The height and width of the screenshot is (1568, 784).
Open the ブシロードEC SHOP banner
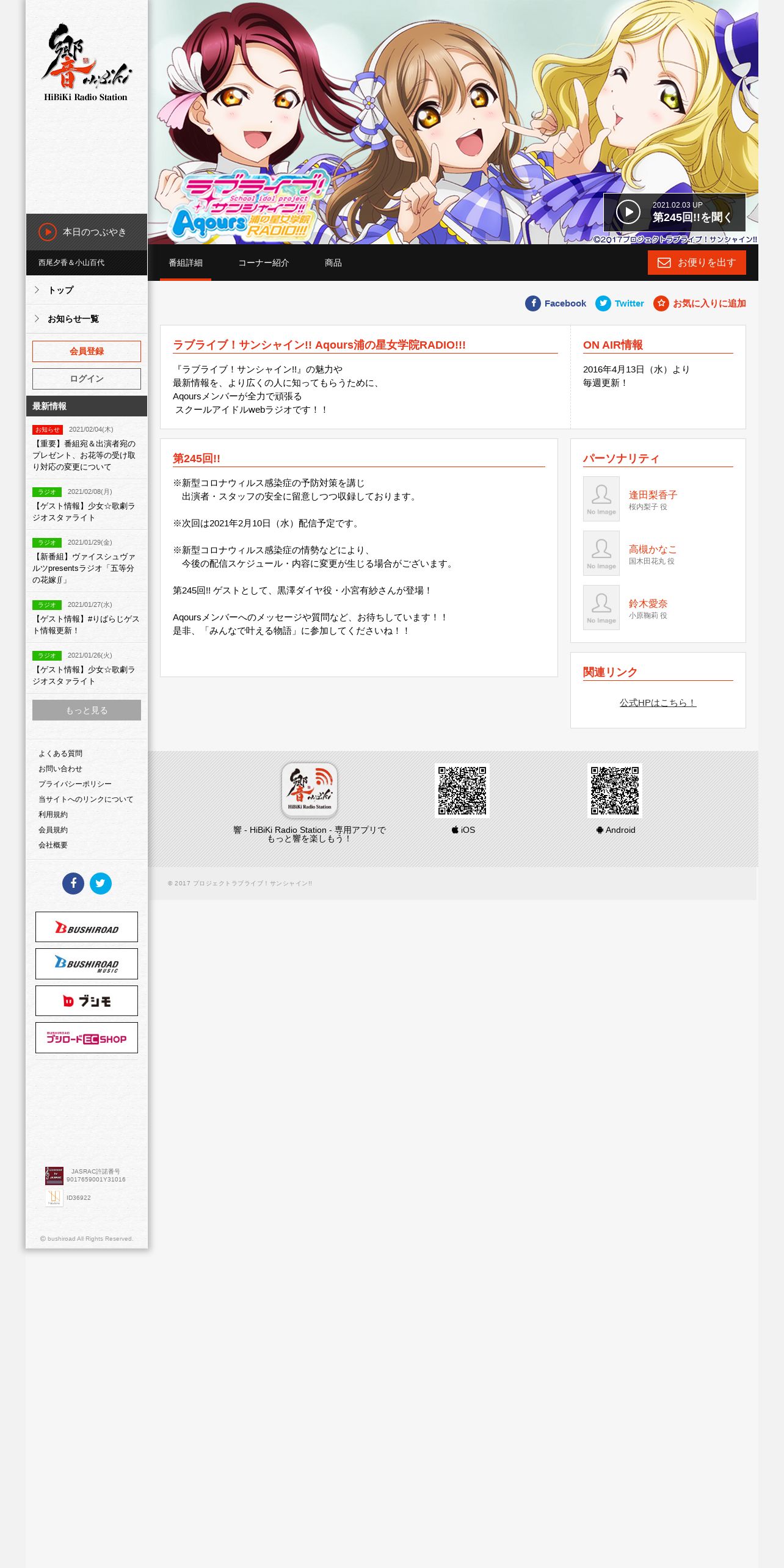click(x=87, y=1037)
